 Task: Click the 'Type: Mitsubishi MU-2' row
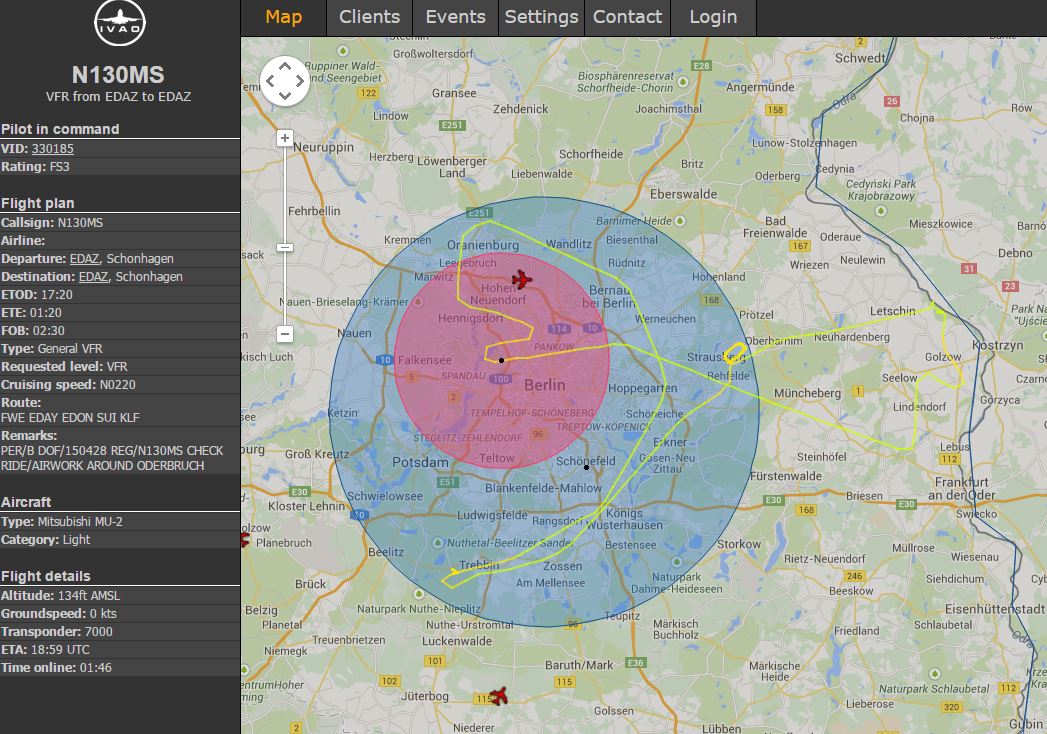pyautogui.click(x=120, y=522)
